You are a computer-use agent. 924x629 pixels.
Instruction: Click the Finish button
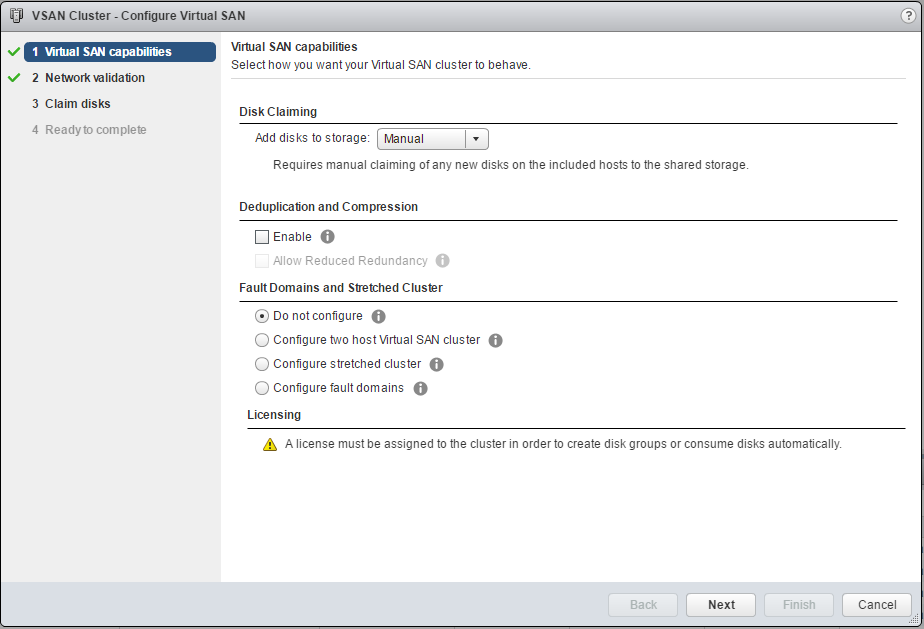[798, 605]
